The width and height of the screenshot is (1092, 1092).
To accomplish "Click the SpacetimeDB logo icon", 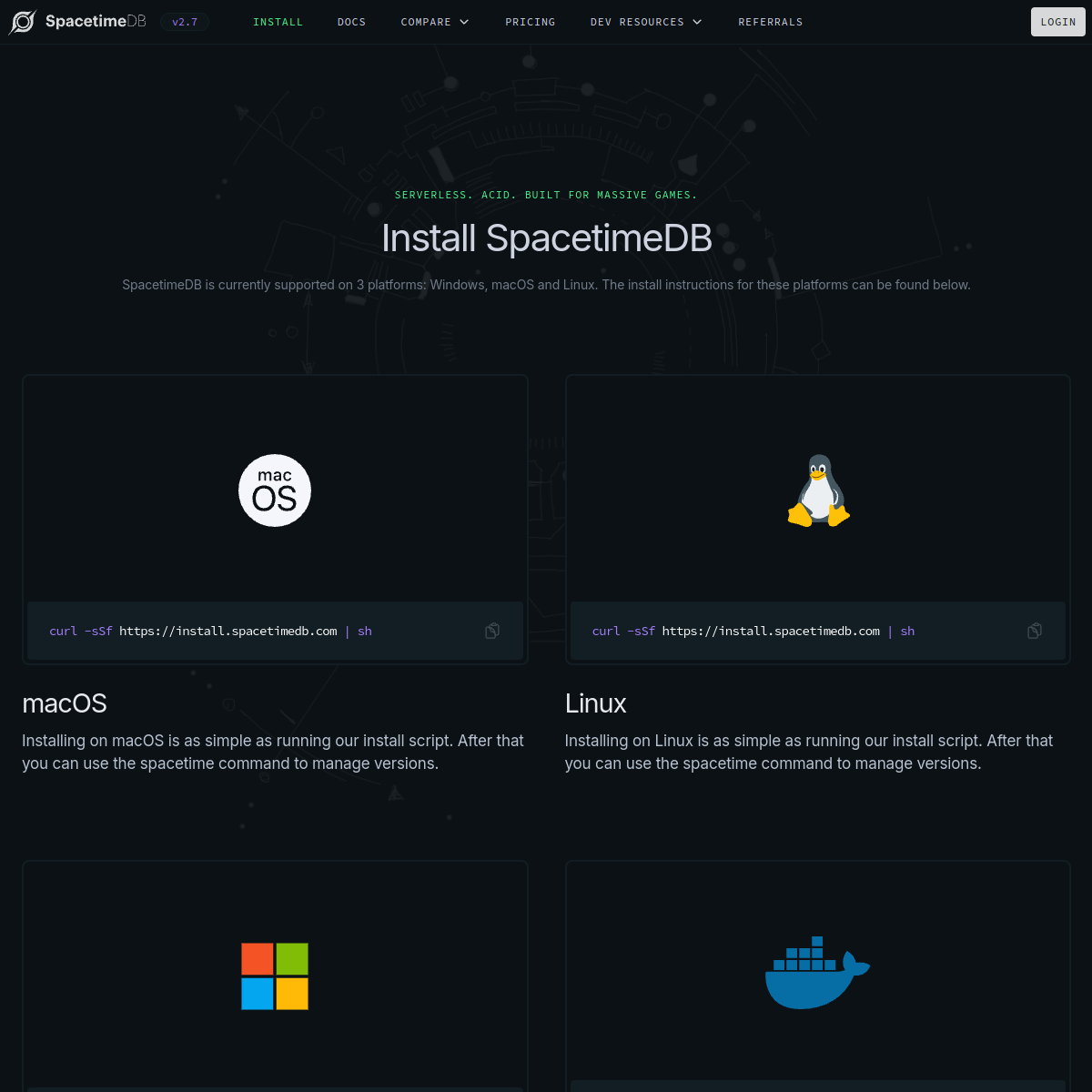I will click(23, 22).
